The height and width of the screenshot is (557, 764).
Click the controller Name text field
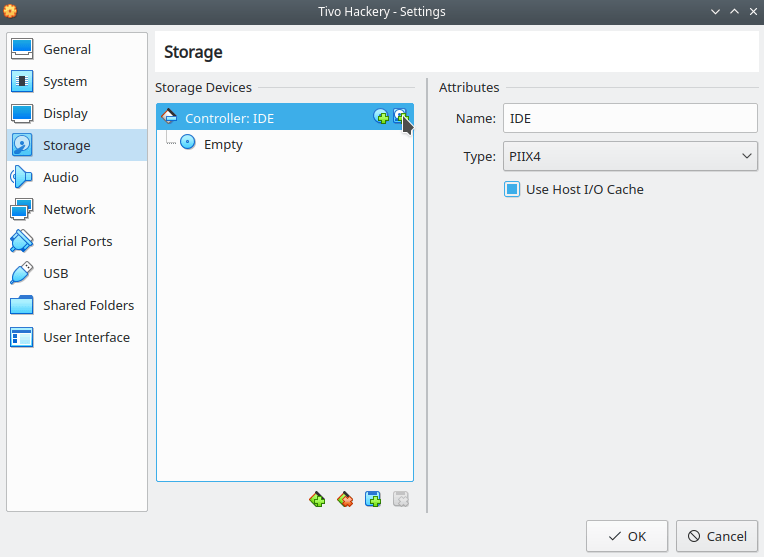tap(630, 118)
